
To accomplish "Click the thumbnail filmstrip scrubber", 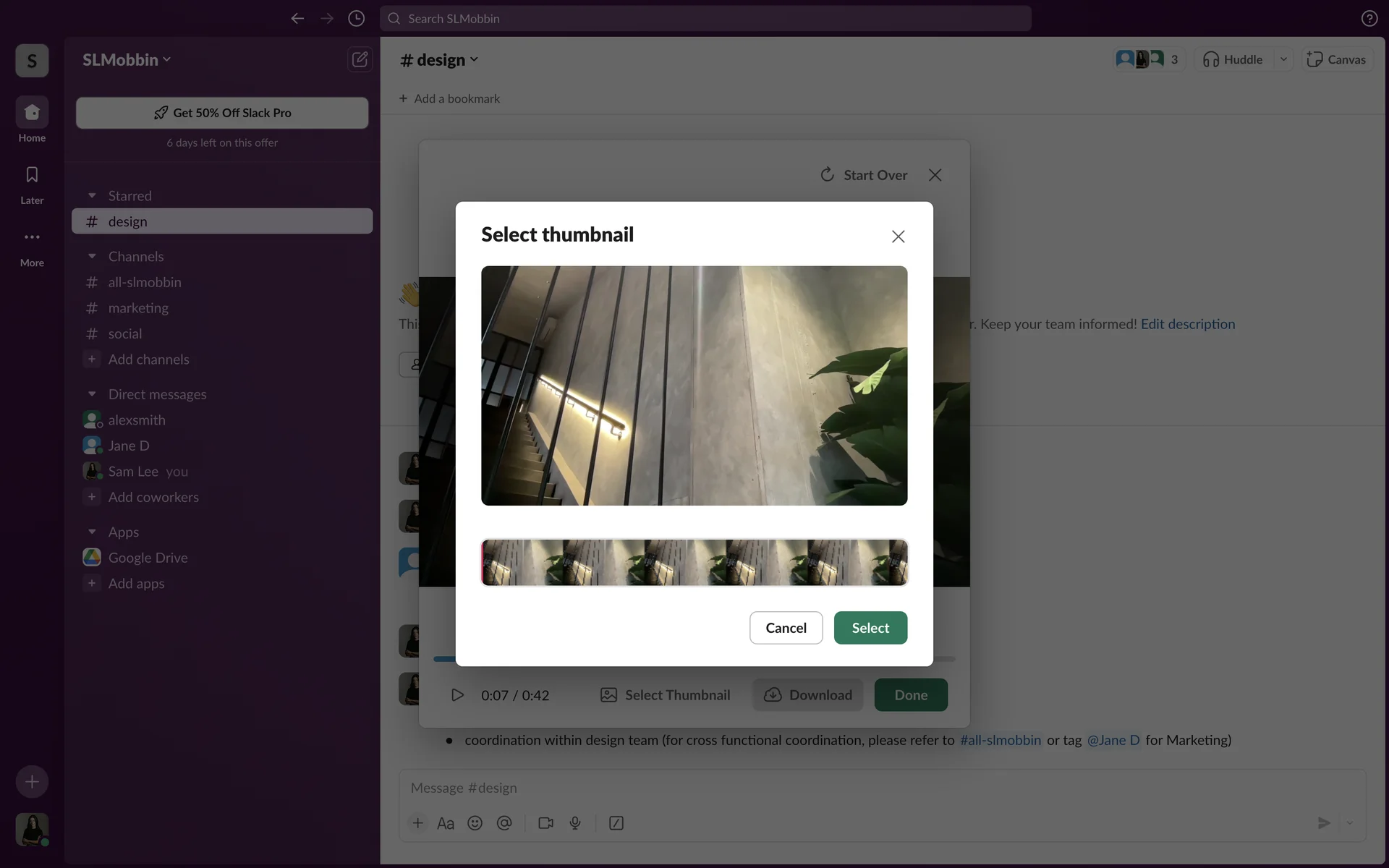I will (x=694, y=562).
